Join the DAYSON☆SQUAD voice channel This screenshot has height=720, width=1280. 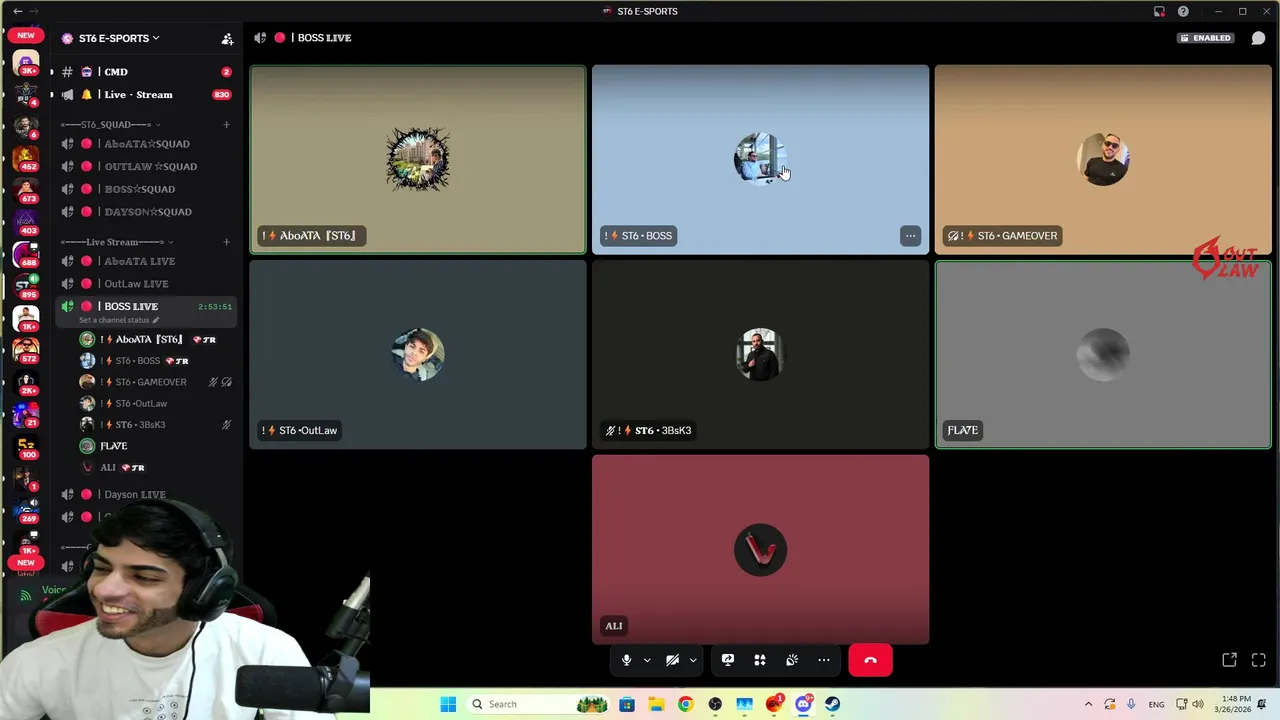[x=146, y=211]
